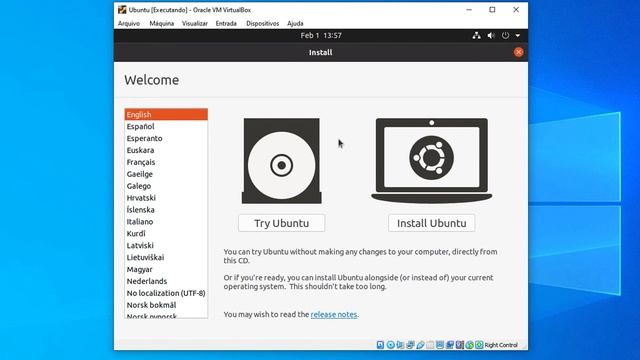Select No localization (UTF-8) in the list
Screen dimensions: 640x360
point(166,293)
